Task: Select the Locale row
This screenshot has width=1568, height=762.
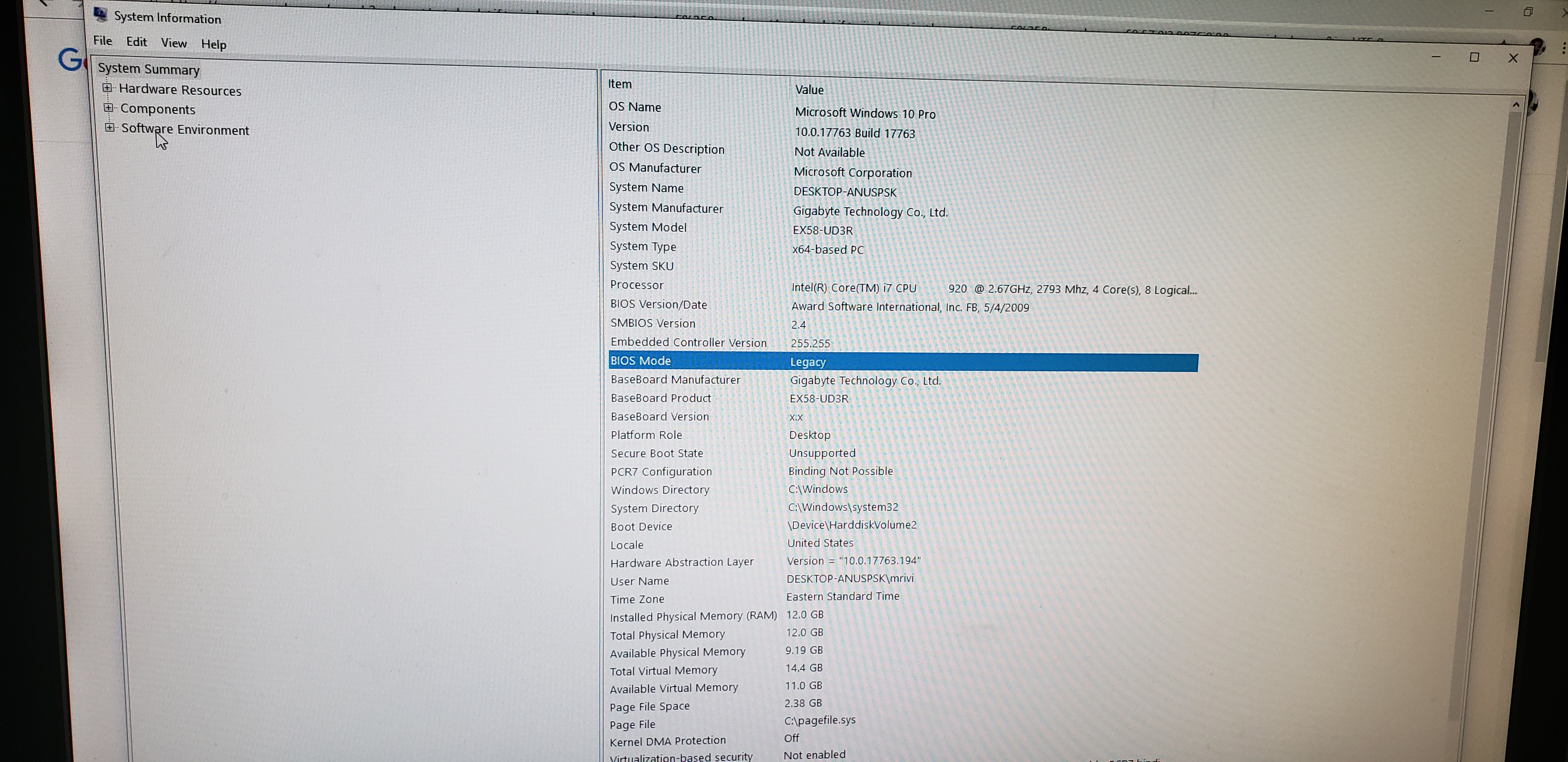Action: [903, 544]
